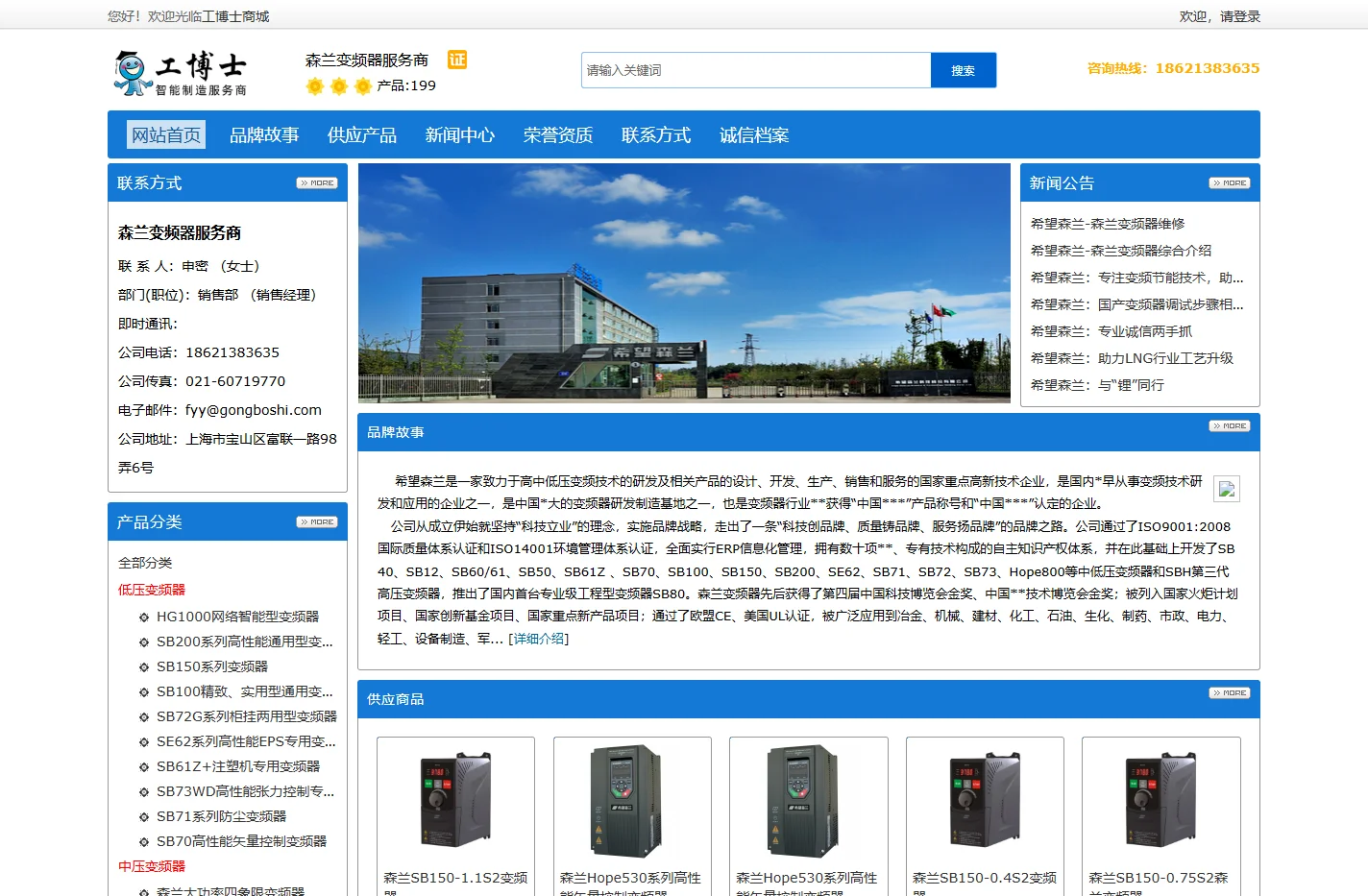Open MORE in 产品分类 panel

pos(317,521)
